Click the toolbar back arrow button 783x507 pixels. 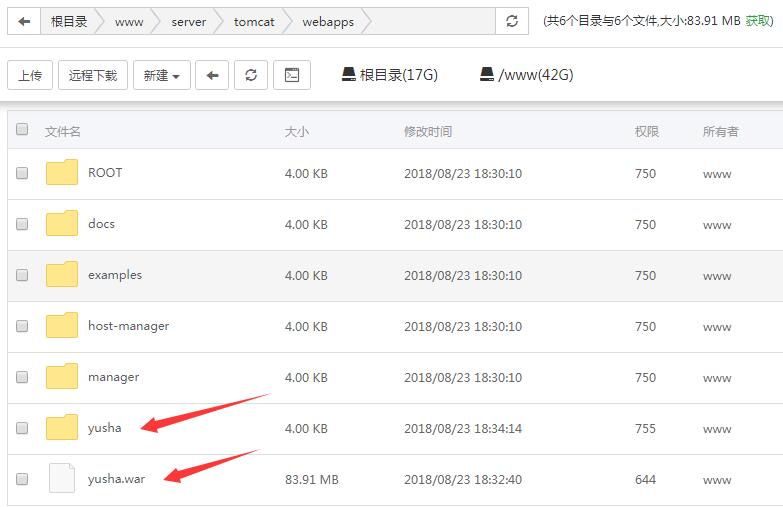coord(212,75)
